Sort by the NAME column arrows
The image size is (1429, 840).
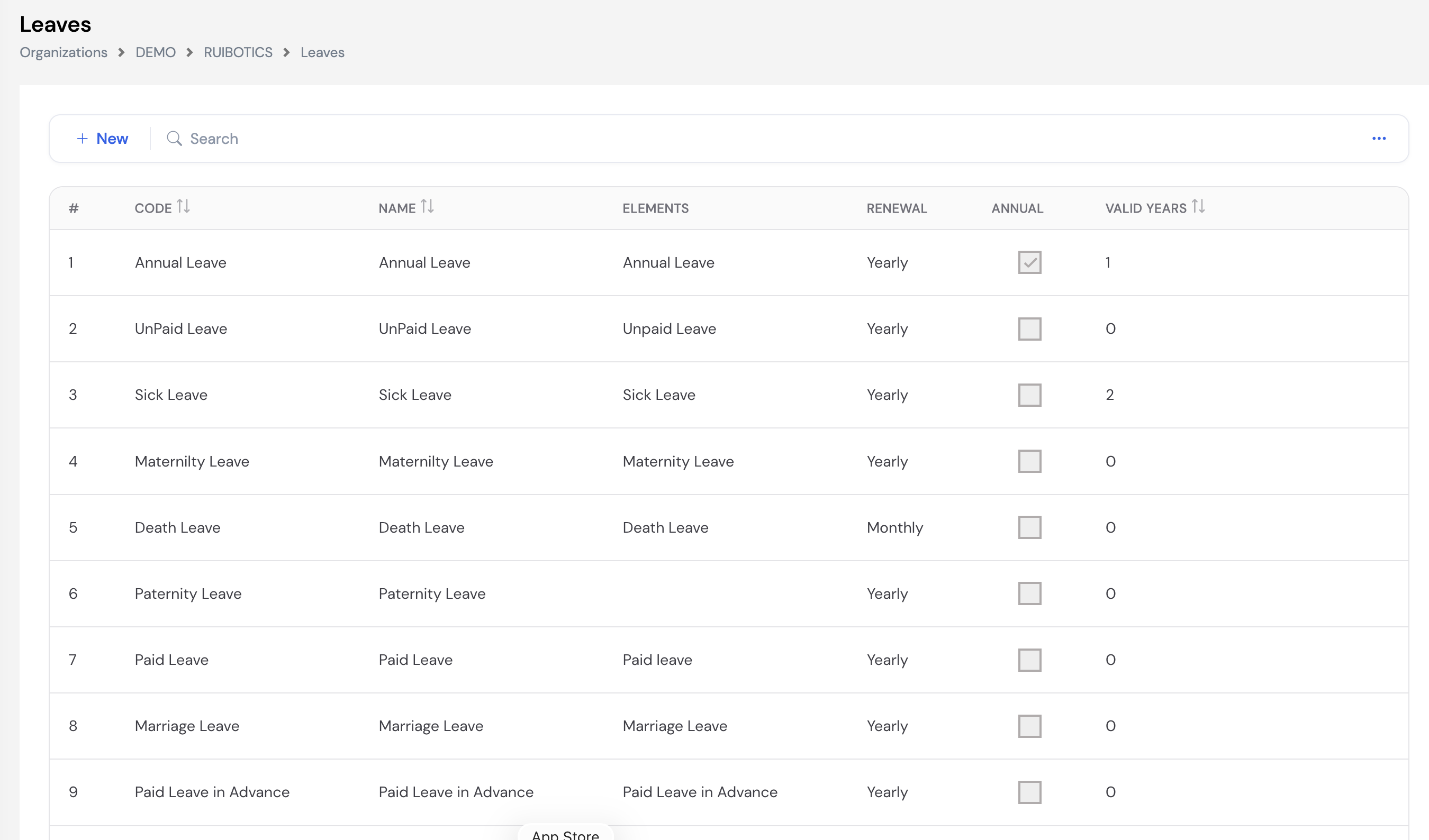[x=427, y=206]
